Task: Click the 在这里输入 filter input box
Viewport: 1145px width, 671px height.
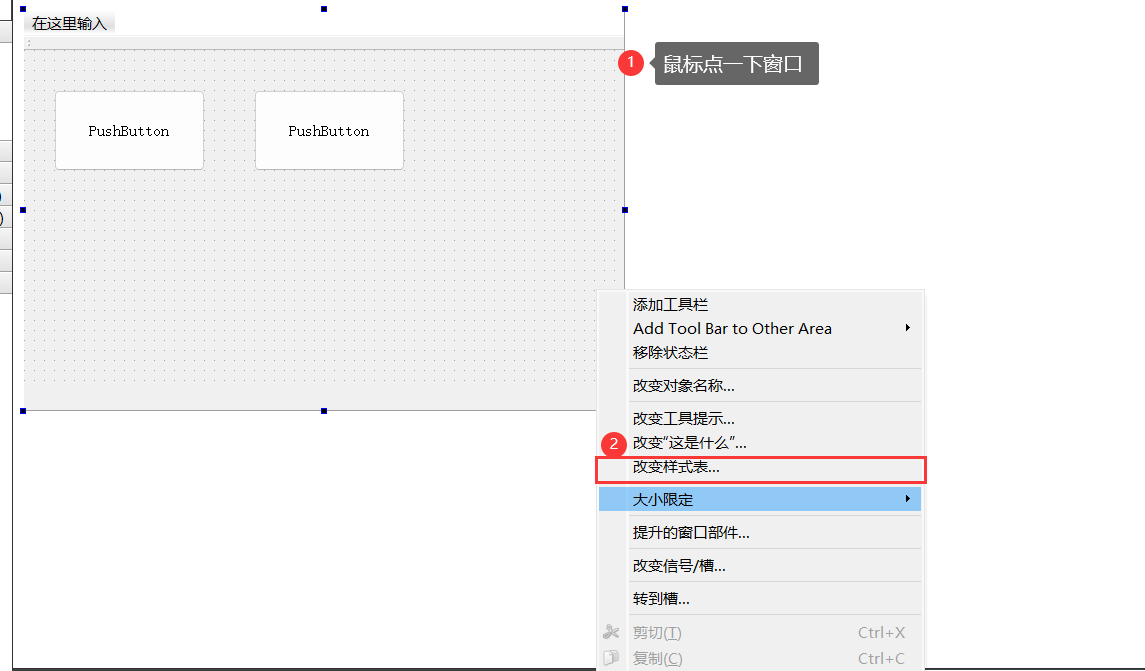Action: pyautogui.click(x=68, y=21)
